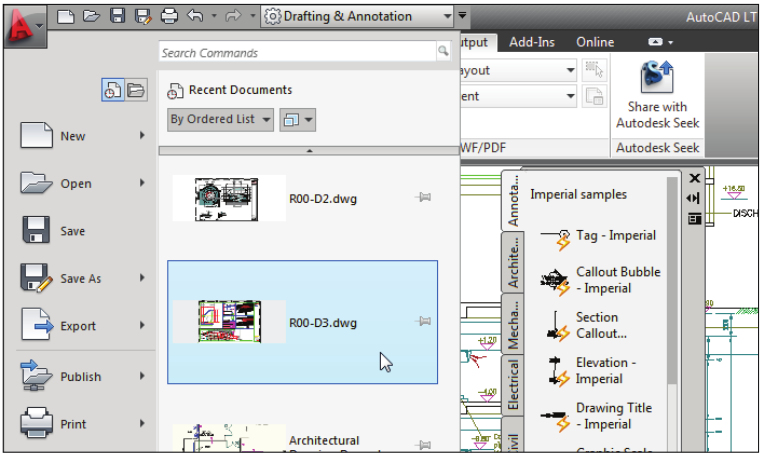The height and width of the screenshot is (454, 761).
Task: Pin R00-D3.dwg to the recent list
Action: [x=423, y=321]
